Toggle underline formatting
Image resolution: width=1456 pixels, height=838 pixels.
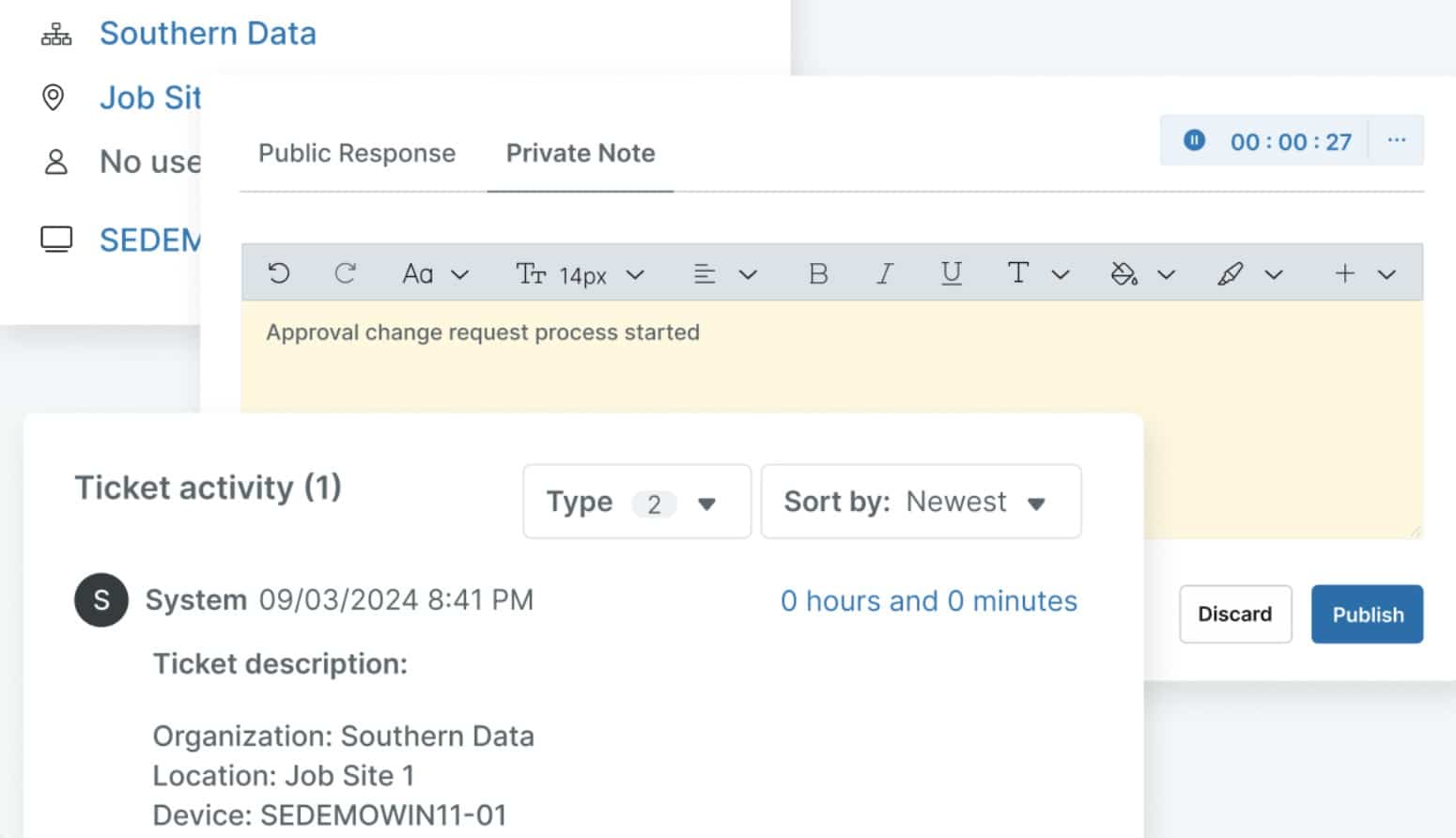[x=951, y=273]
